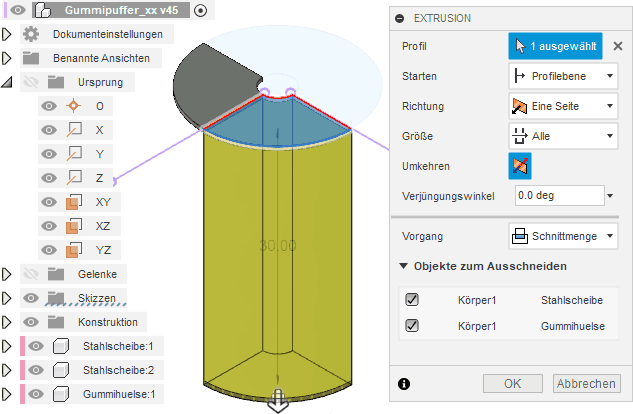This screenshot has width=633, height=414.
Task: Click the Verjüngungswinkel input field
Action: tap(558, 195)
